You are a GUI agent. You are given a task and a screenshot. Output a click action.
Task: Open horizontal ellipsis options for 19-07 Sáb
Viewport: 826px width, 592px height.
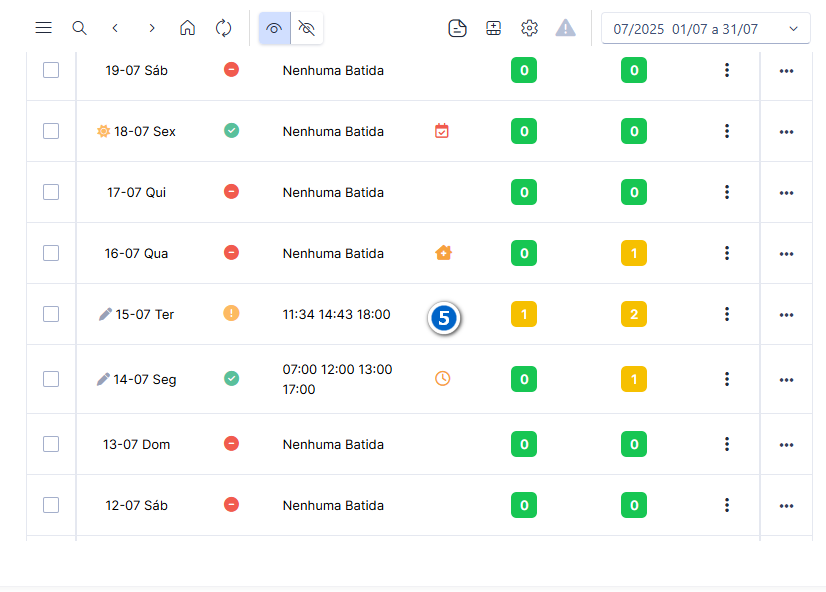tap(786, 71)
